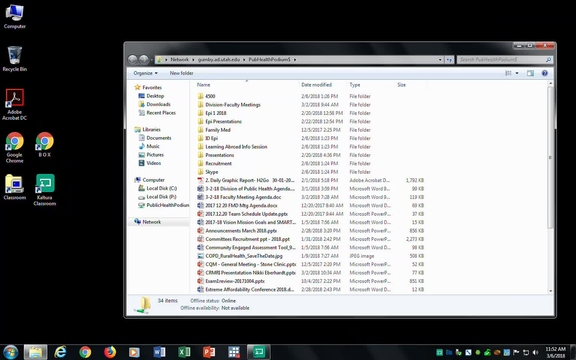Select Desktop under Favorites

tap(151, 96)
